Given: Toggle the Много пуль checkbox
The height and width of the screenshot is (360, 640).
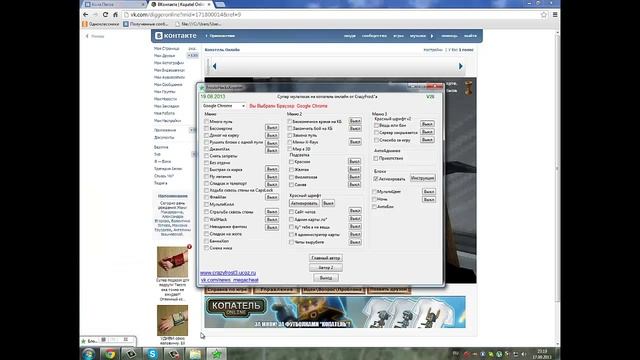Looking at the screenshot, I should [x=207, y=122].
